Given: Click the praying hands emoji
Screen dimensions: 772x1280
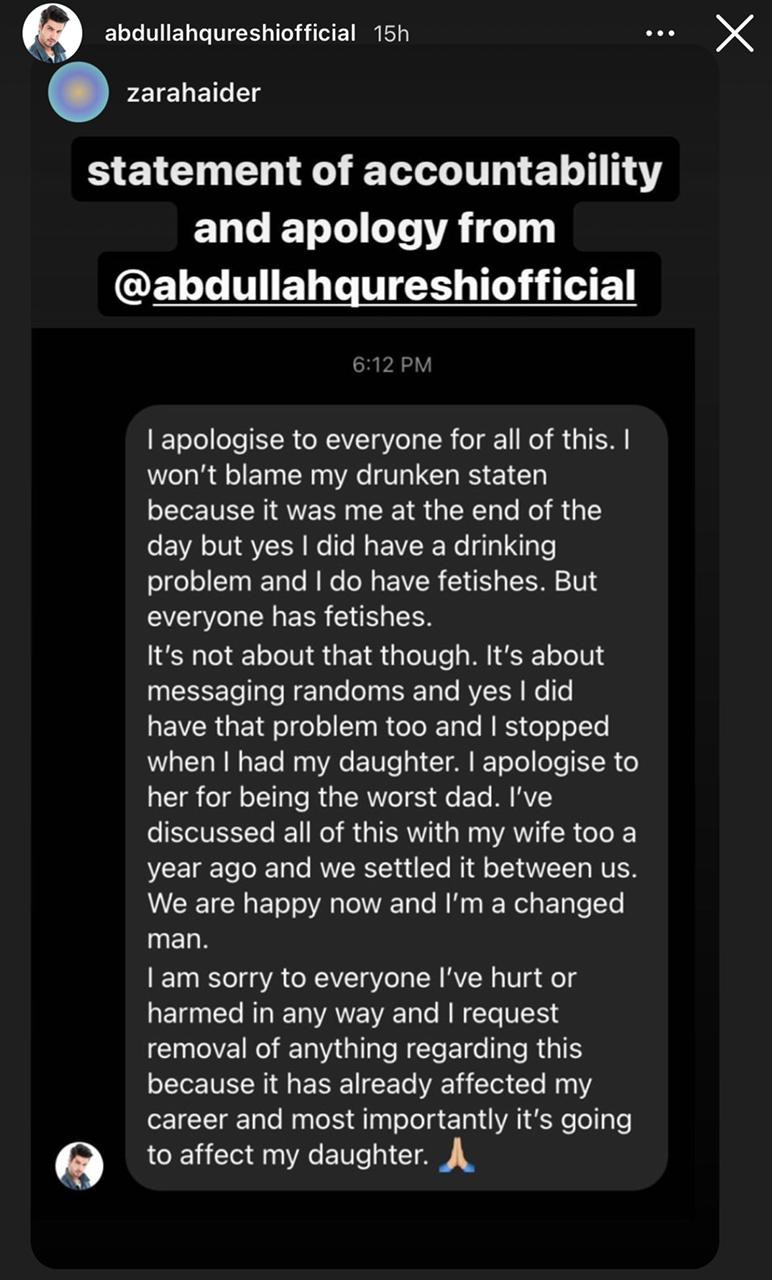Looking at the screenshot, I should coord(455,1156).
